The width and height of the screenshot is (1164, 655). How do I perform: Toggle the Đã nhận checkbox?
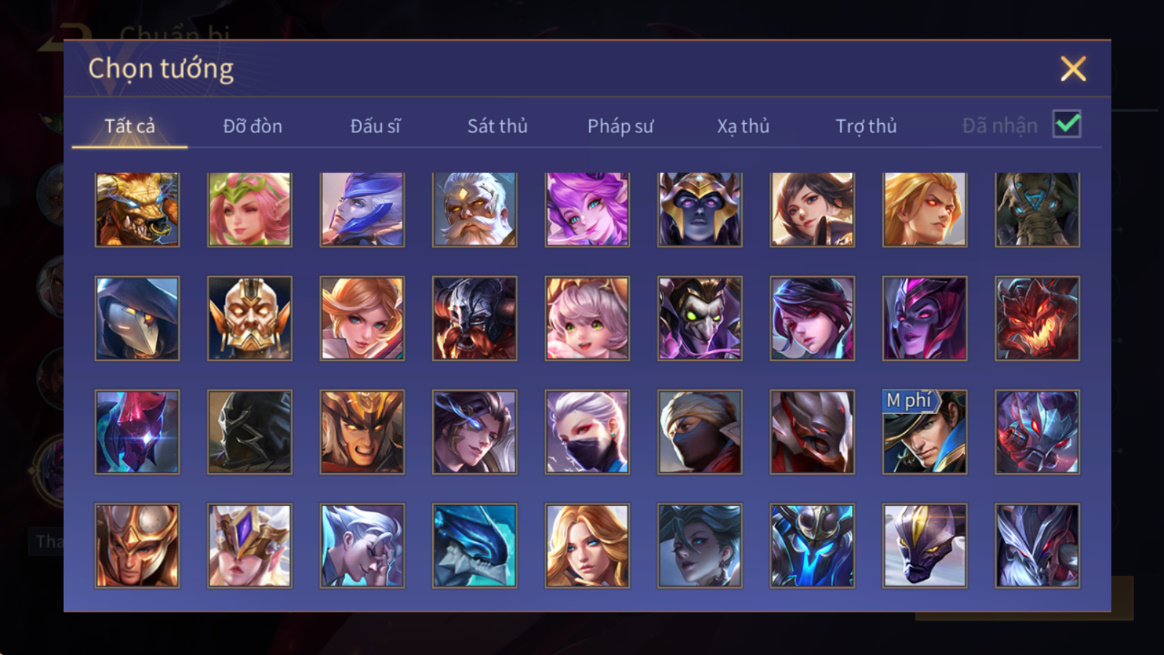[1067, 124]
